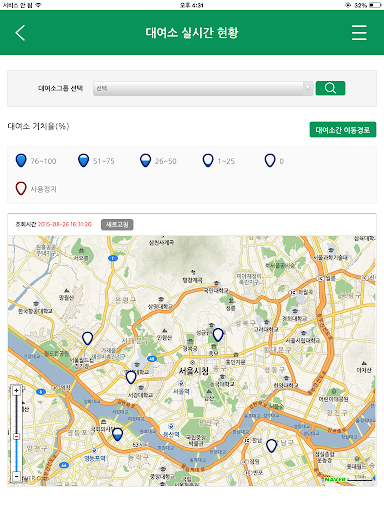Zoom out with the map minus button
The image size is (384, 512).
16,476
